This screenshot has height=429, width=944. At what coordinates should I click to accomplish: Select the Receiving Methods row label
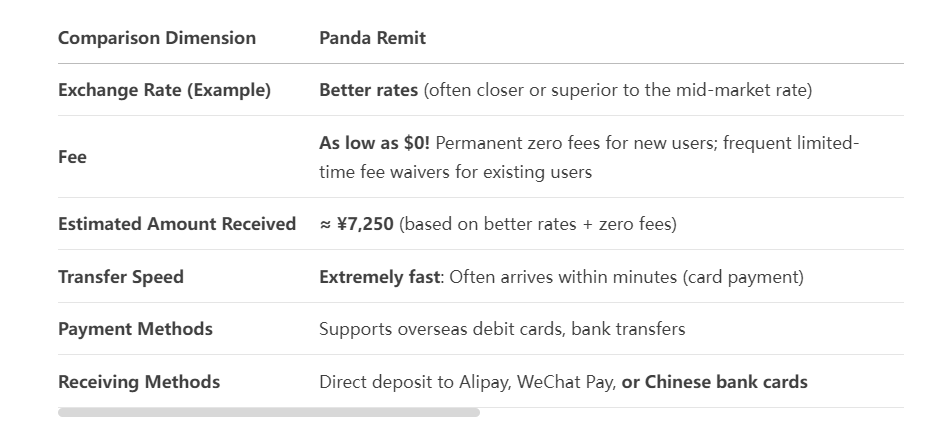point(139,382)
